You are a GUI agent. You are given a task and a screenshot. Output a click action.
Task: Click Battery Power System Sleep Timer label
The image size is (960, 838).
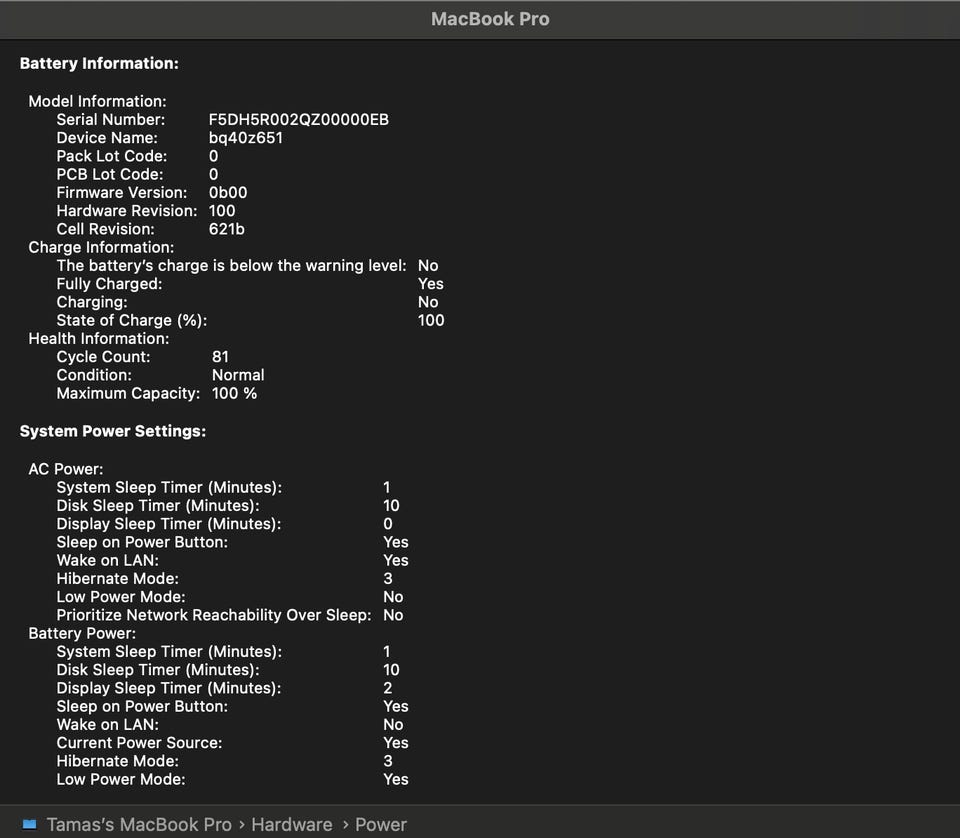tap(169, 652)
